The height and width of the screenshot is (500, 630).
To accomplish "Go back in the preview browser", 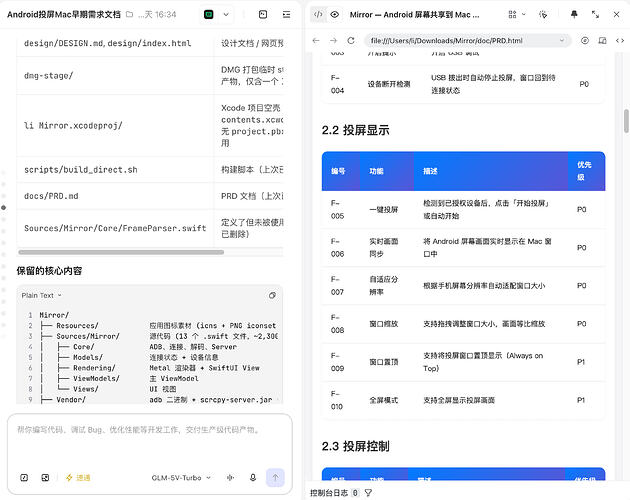I will pos(316,41).
